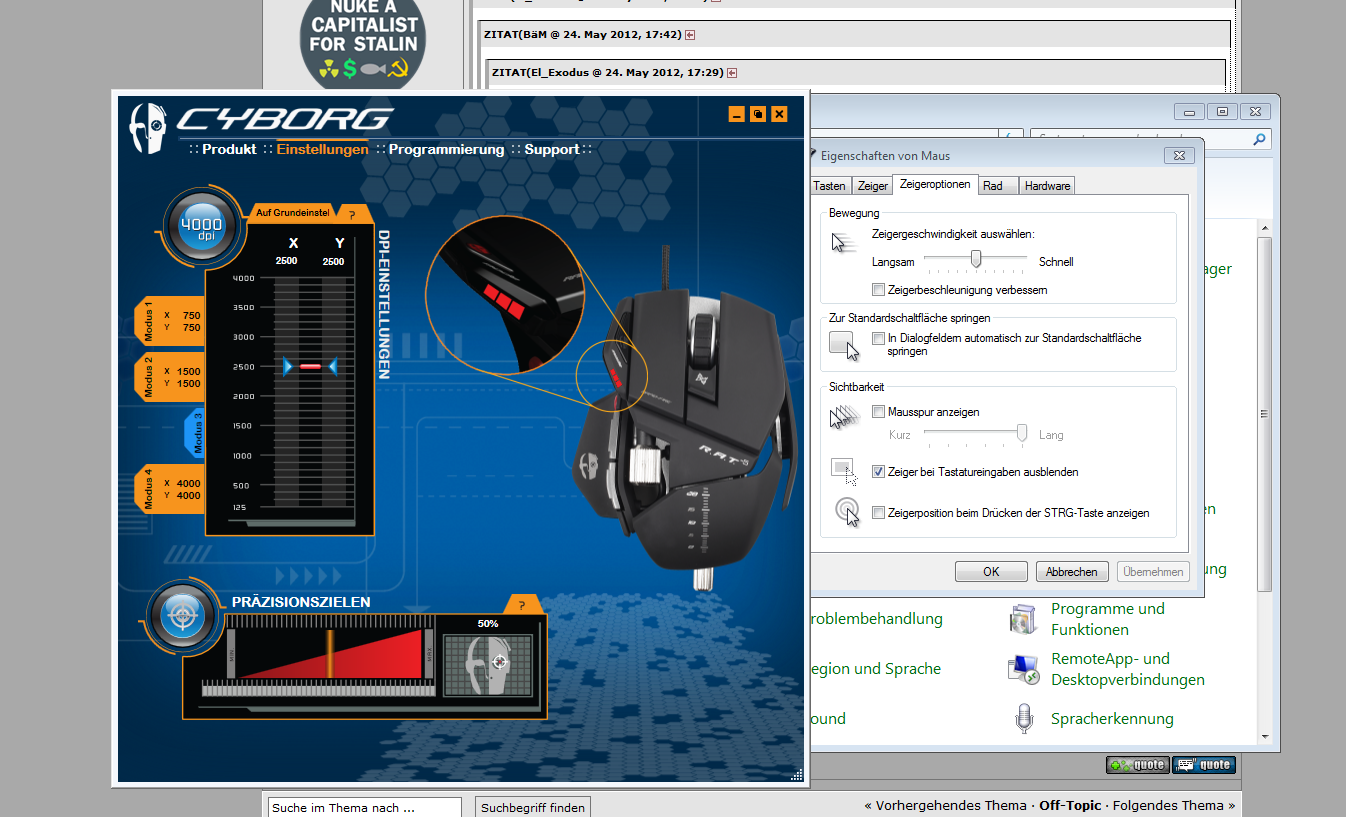1346x817 pixels.
Task: Close the Eigenschaften von Maus dialog
Action: 1180,156
